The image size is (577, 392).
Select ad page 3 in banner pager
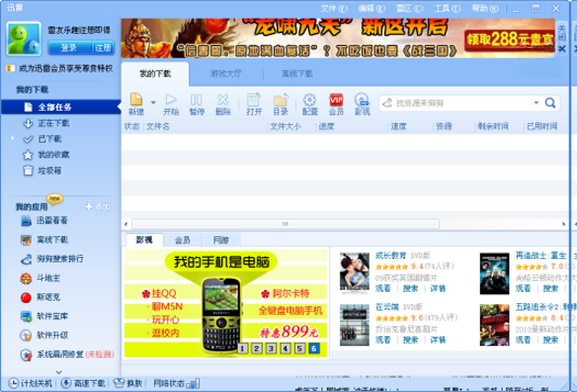pyautogui.click(x=271, y=348)
